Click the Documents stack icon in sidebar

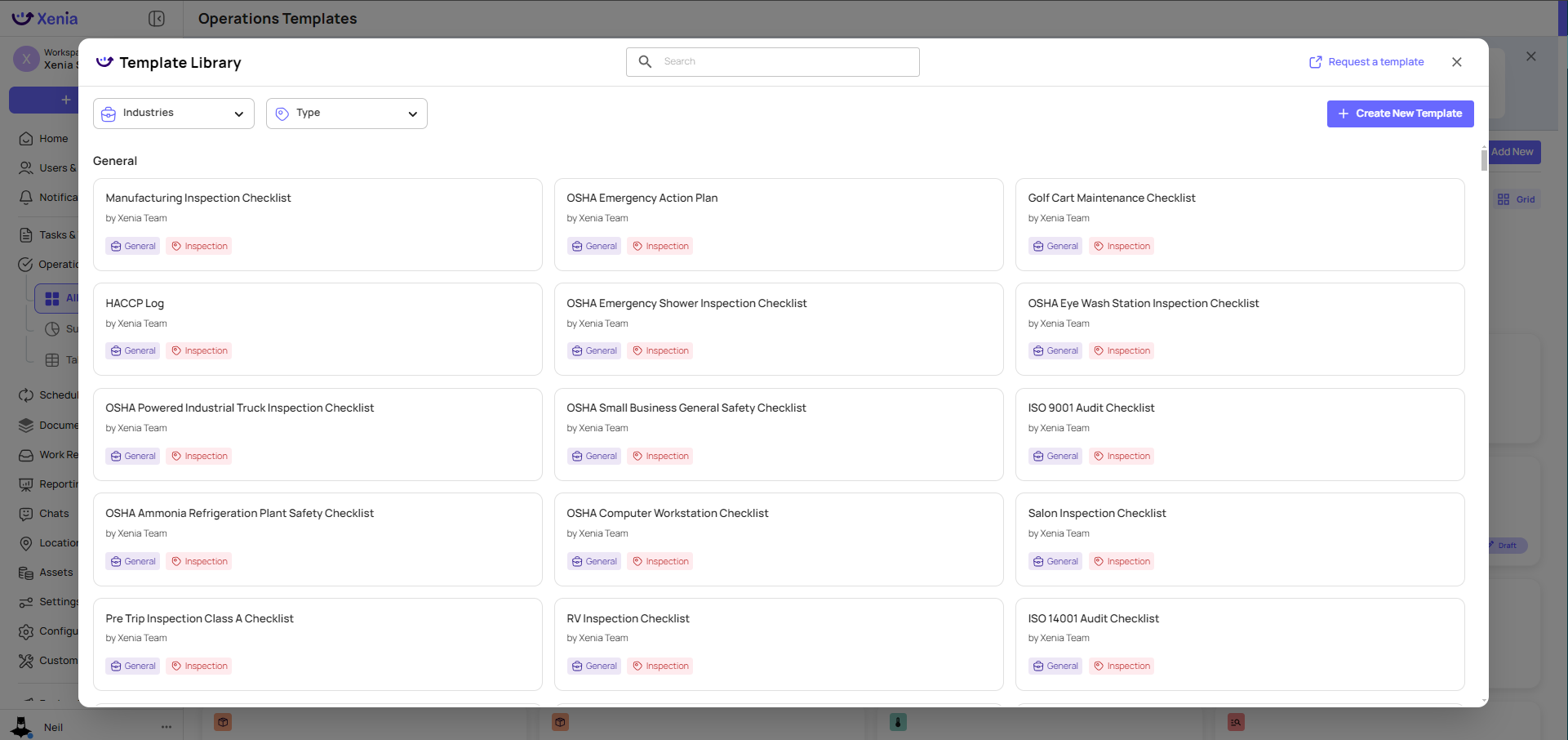[26, 426]
